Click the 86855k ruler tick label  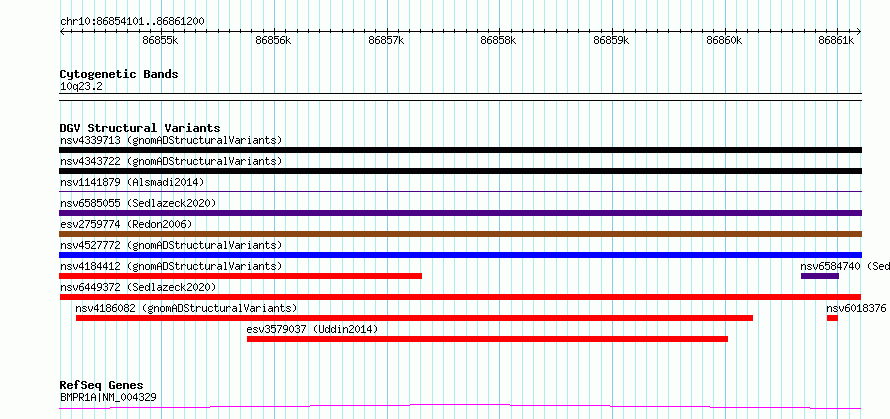click(161, 40)
